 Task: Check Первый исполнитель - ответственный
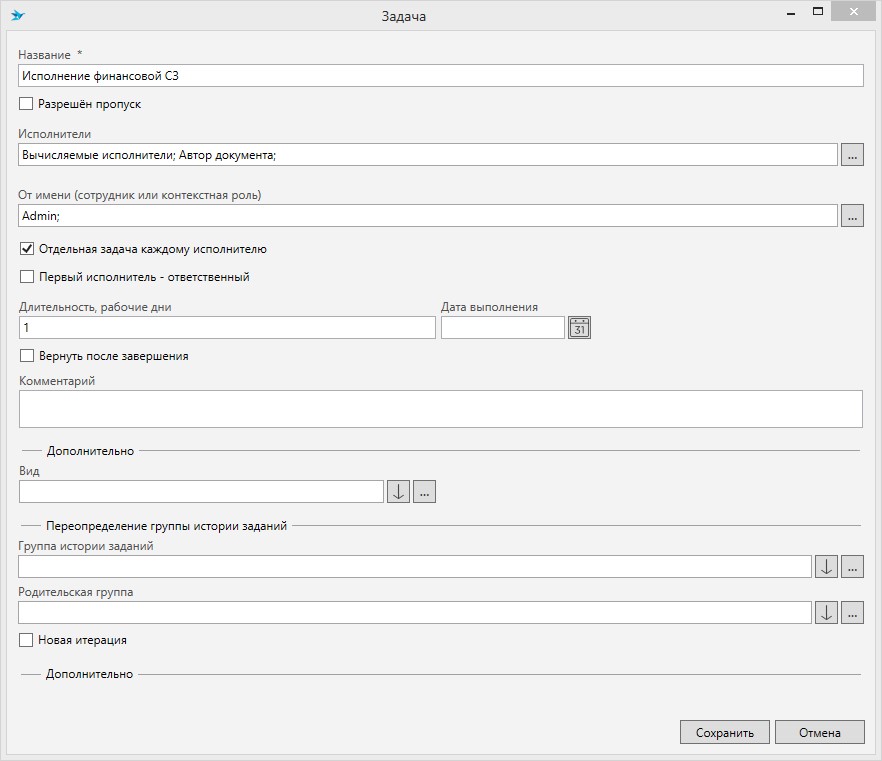click(x=27, y=277)
